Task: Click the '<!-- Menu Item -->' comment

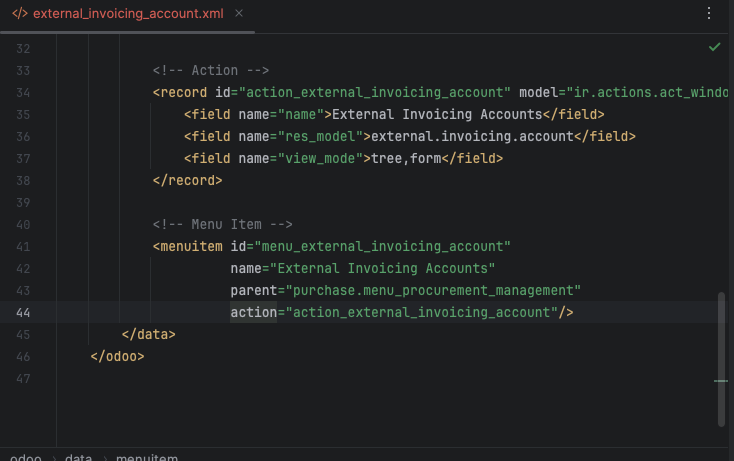Action: [222, 225]
